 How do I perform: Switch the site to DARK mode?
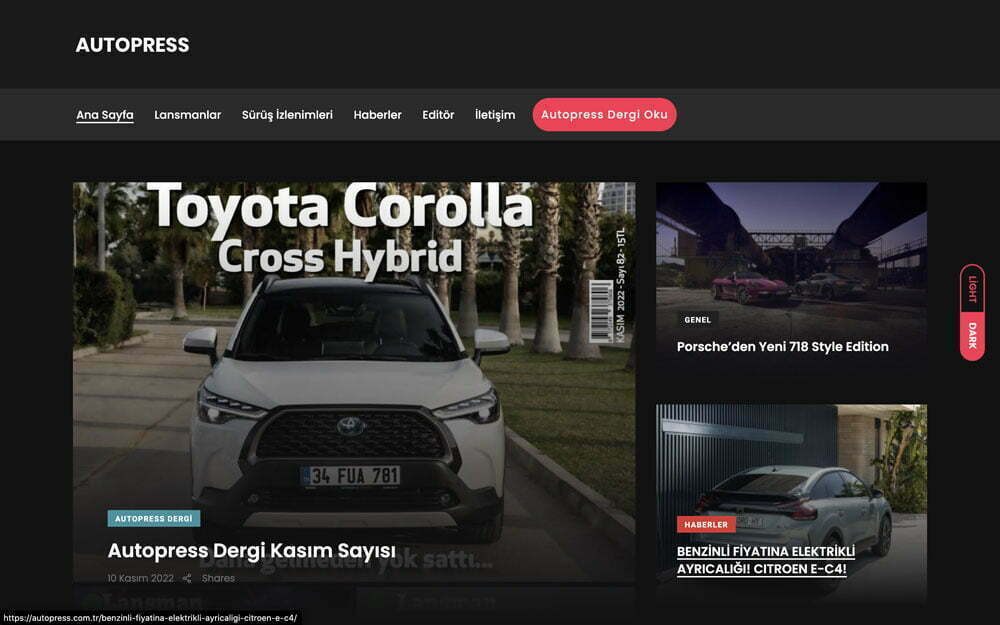point(971,337)
